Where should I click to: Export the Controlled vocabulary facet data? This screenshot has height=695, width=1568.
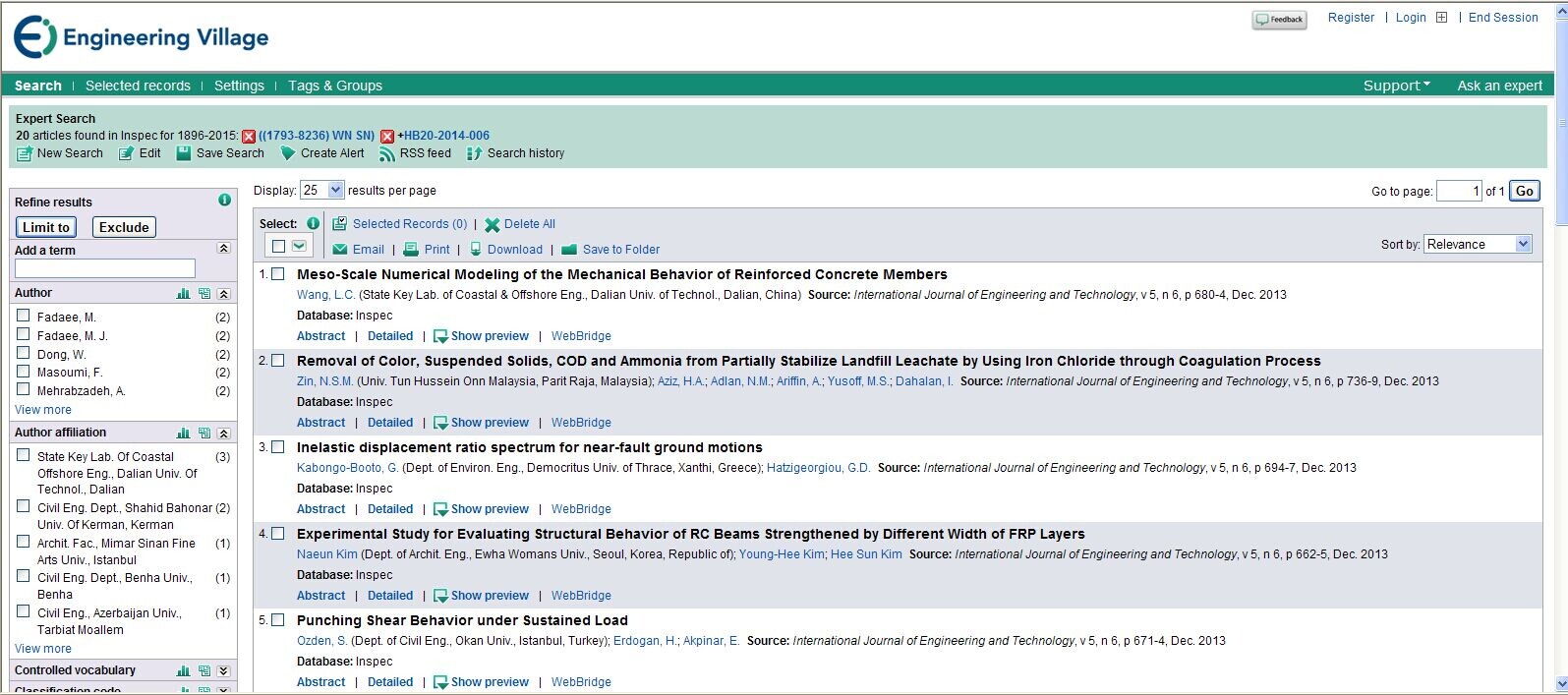coord(203,670)
